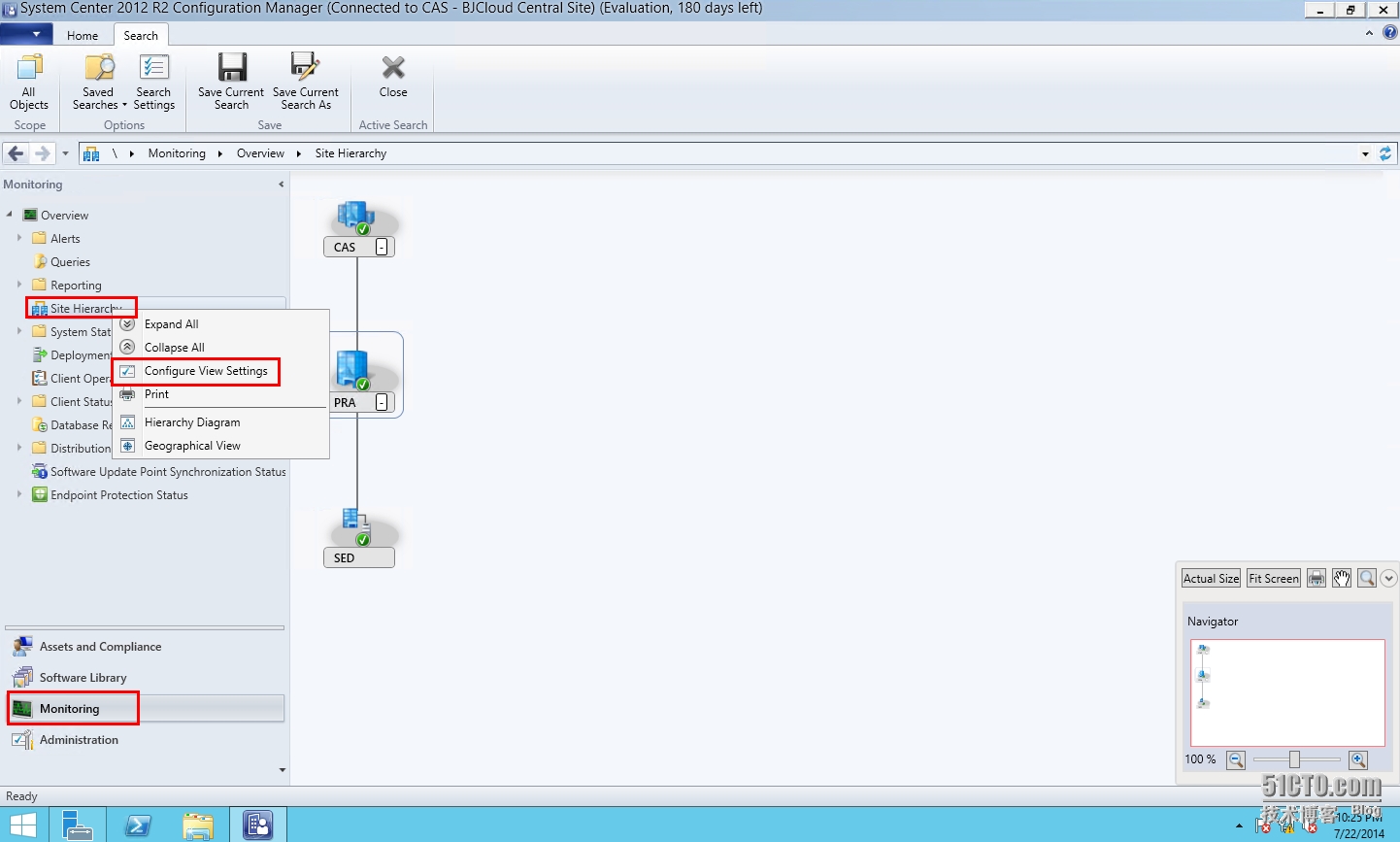Click the Navigator thumbnail preview
Viewport: 1400px width, 842px height.
1287,692
